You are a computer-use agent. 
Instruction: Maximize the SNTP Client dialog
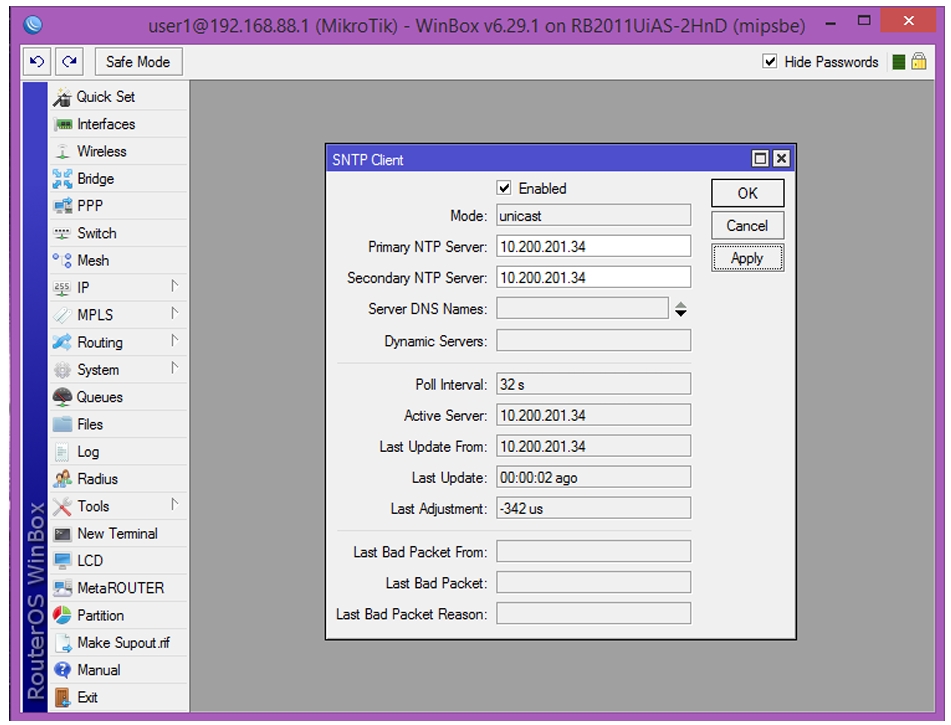point(760,159)
